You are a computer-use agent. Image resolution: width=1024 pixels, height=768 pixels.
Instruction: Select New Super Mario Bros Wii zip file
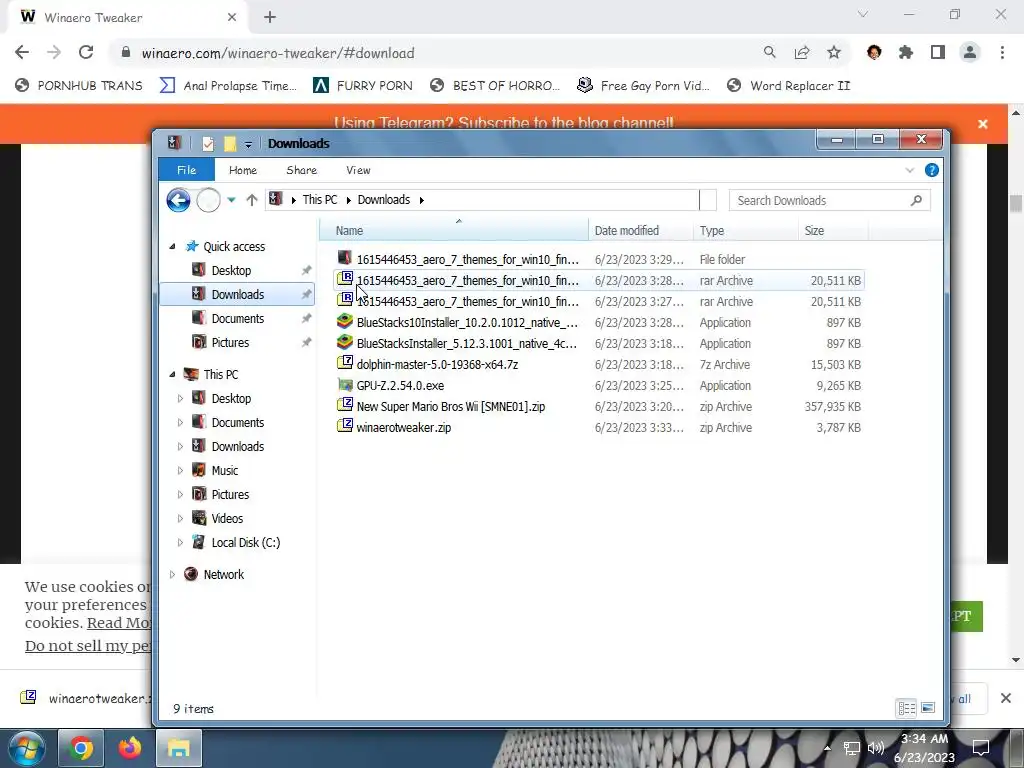click(598, 406)
